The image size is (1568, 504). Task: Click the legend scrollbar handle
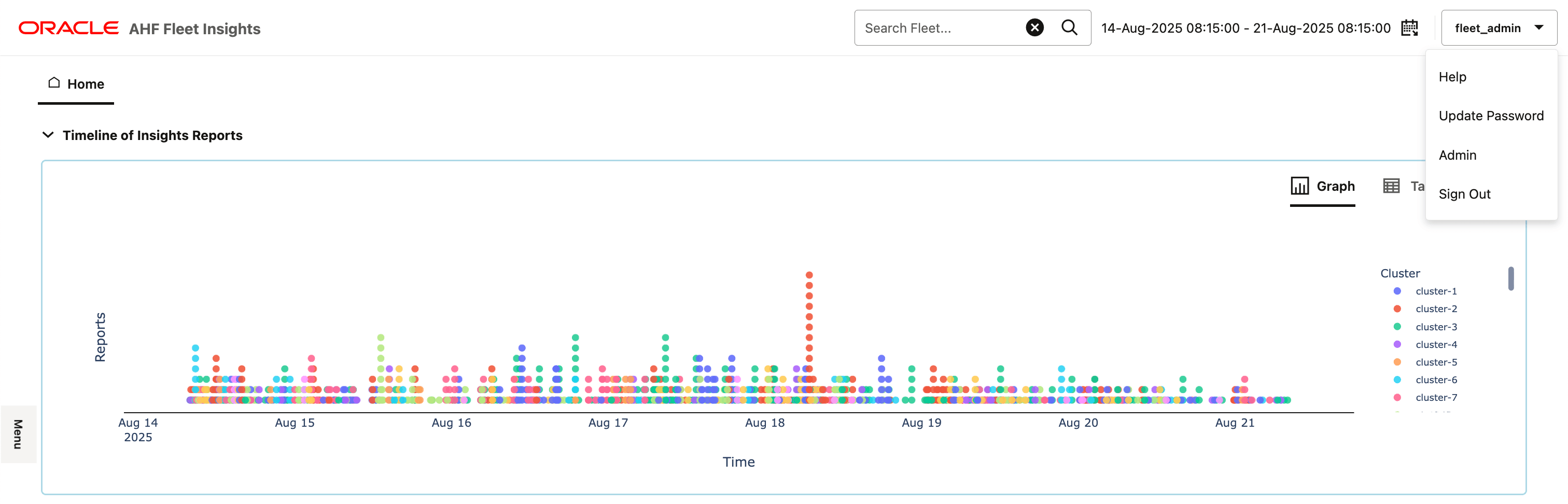[x=1511, y=279]
